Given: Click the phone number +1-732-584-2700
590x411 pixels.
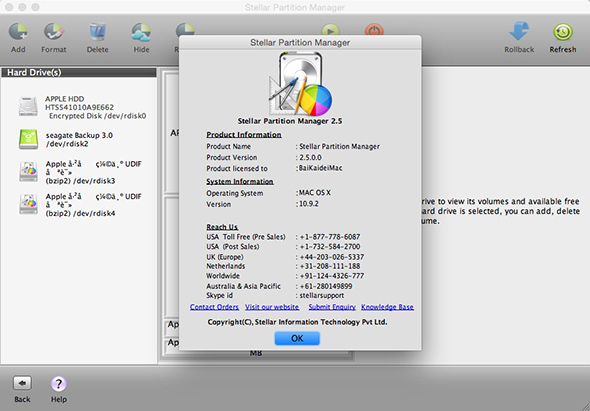Looking at the screenshot, I should click(330, 247).
